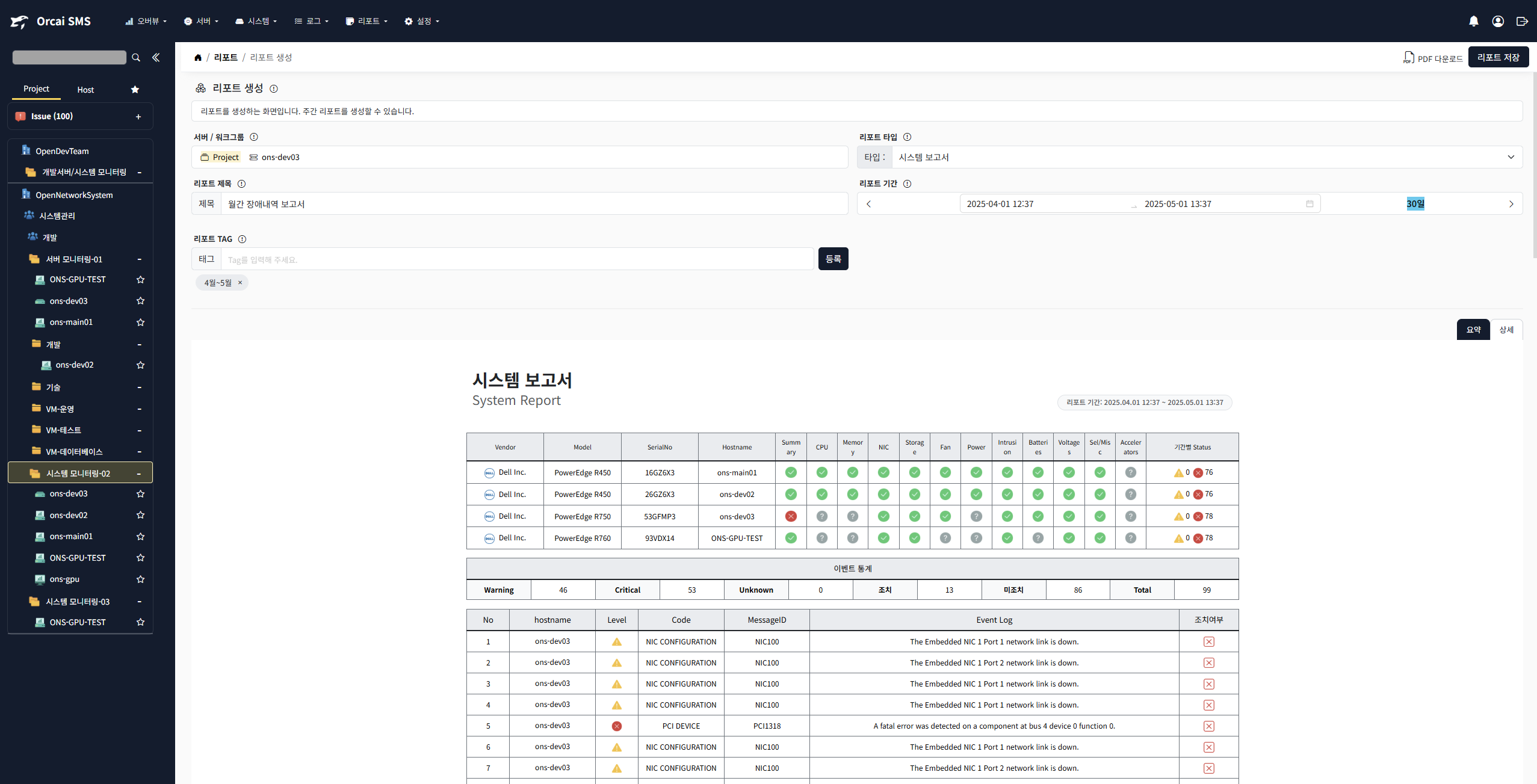The image size is (1537, 784).
Task: Click red summary status icon for ons-dev03
Action: (791, 516)
